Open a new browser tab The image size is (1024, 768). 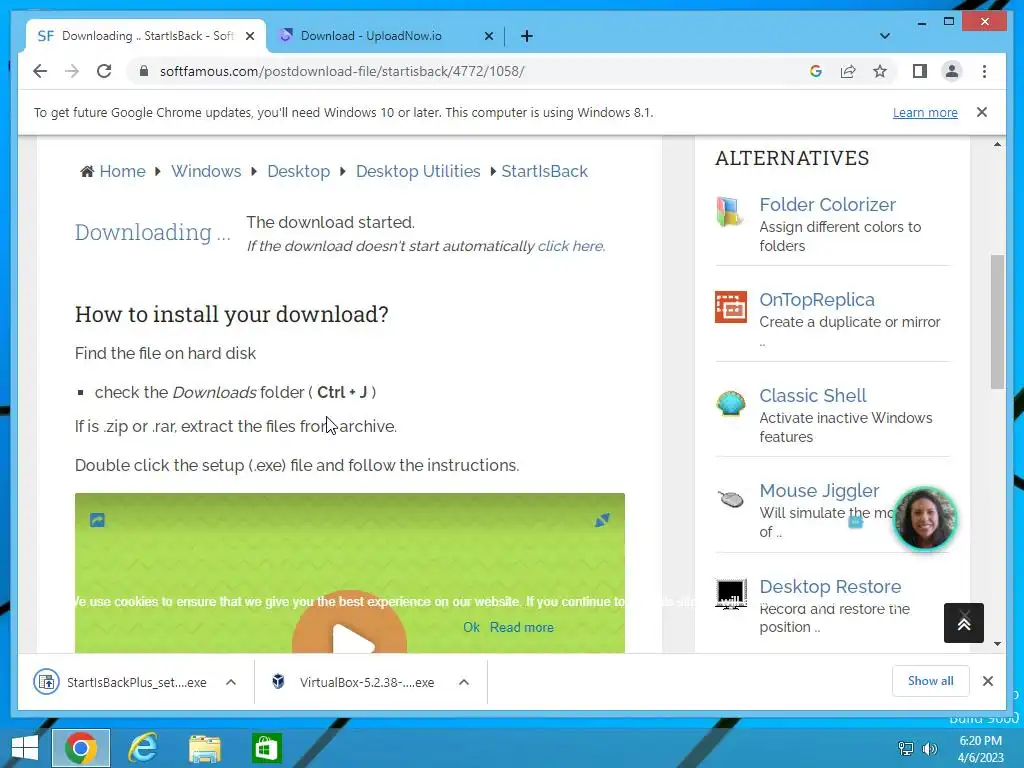(527, 36)
